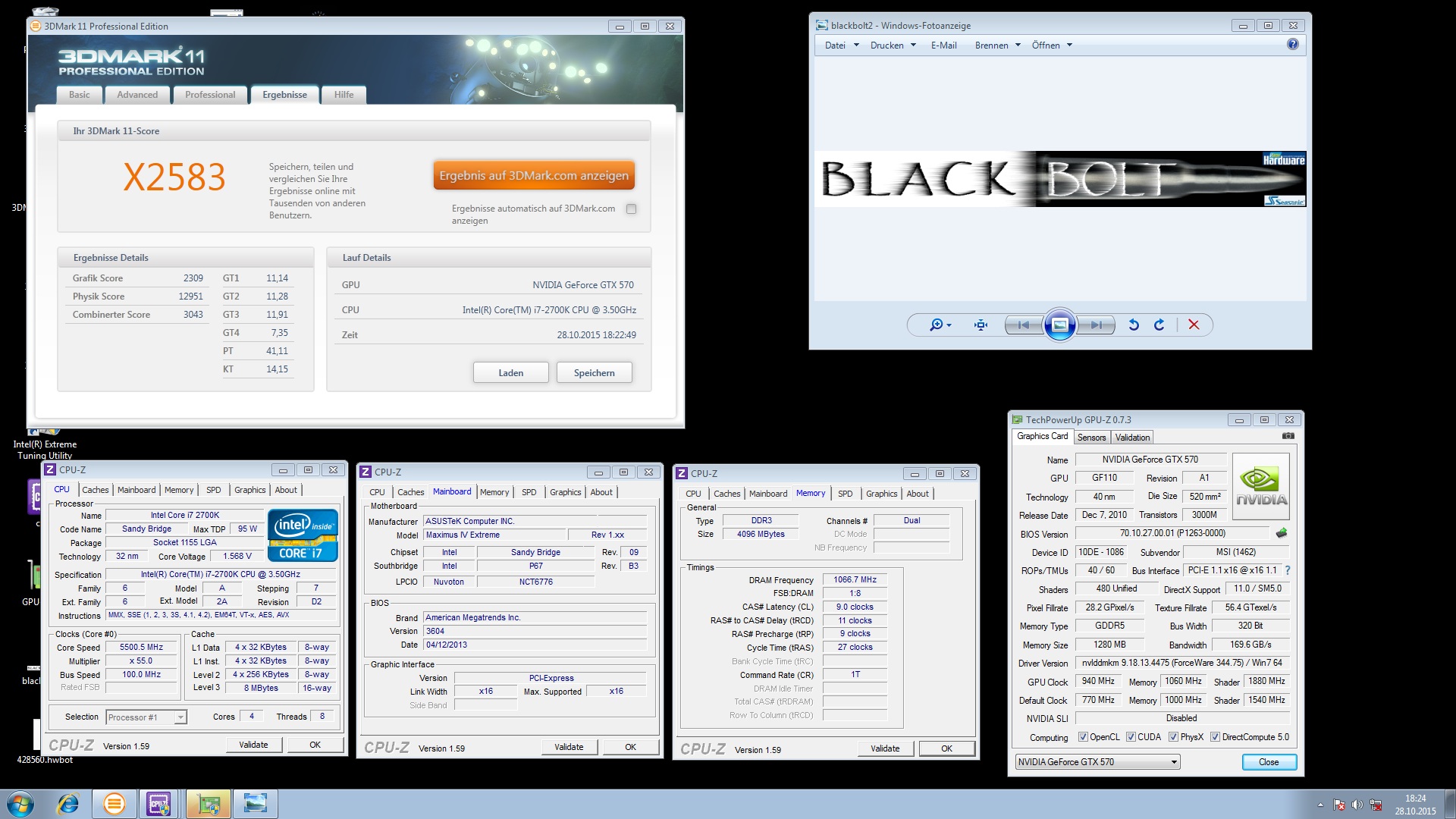Open the Graphics tab in the Mainboard CPU-Z window
The width and height of the screenshot is (1456, 819).
(x=565, y=492)
